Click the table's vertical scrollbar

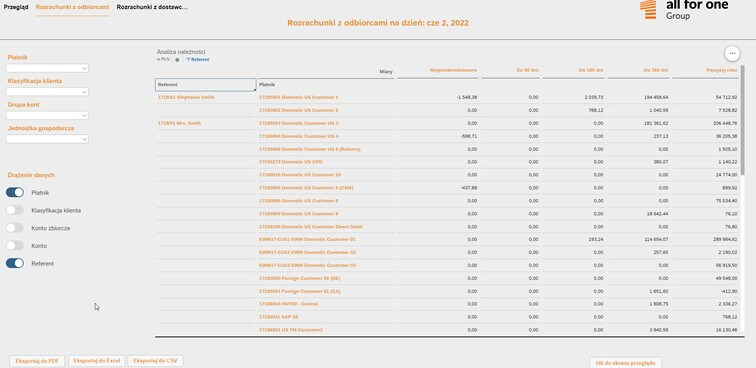pyautogui.click(x=742, y=121)
